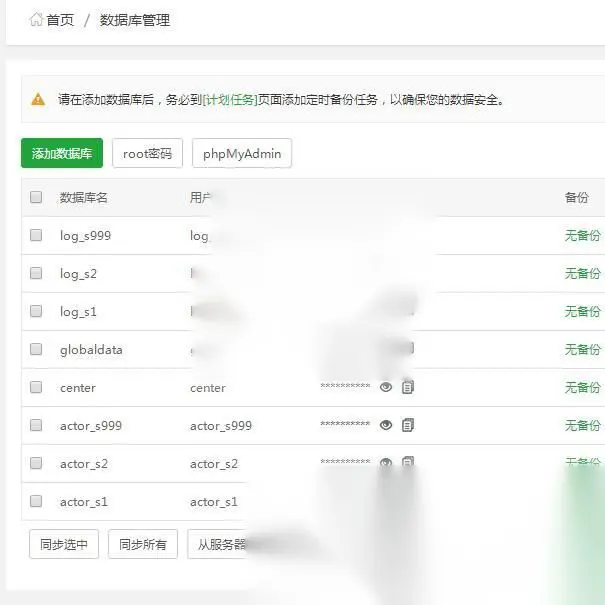Image resolution: width=605 pixels, height=605 pixels.
Task: Click the 数据库名 column header
Action: click(83, 198)
